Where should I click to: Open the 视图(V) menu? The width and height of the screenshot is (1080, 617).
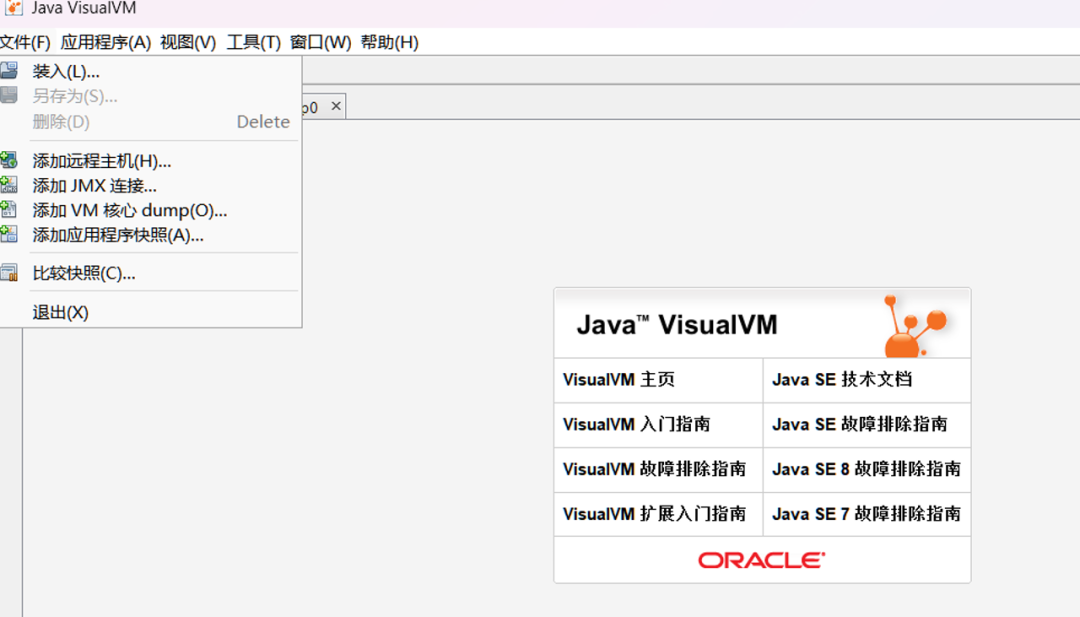(188, 42)
